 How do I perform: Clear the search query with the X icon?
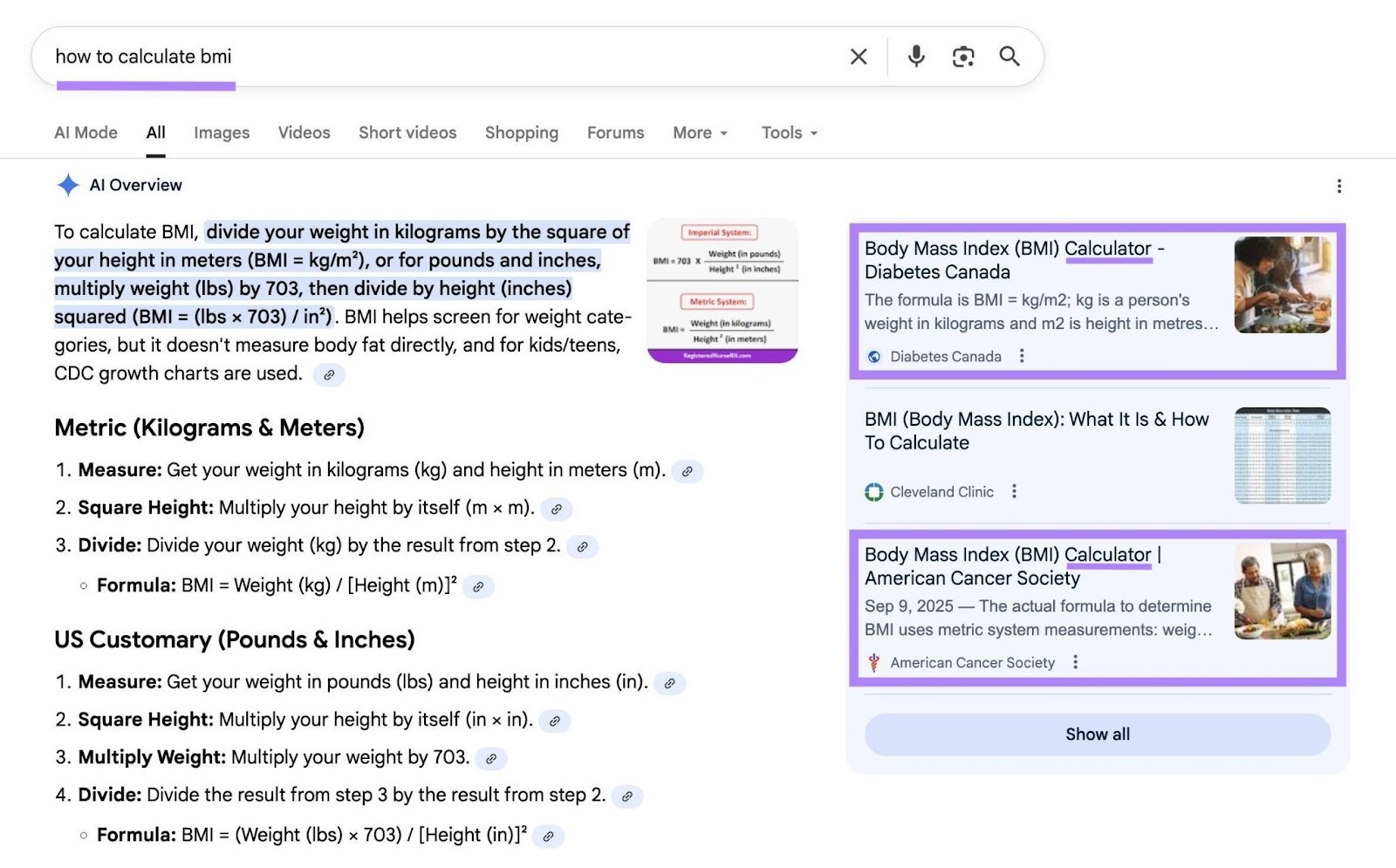(x=858, y=56)
